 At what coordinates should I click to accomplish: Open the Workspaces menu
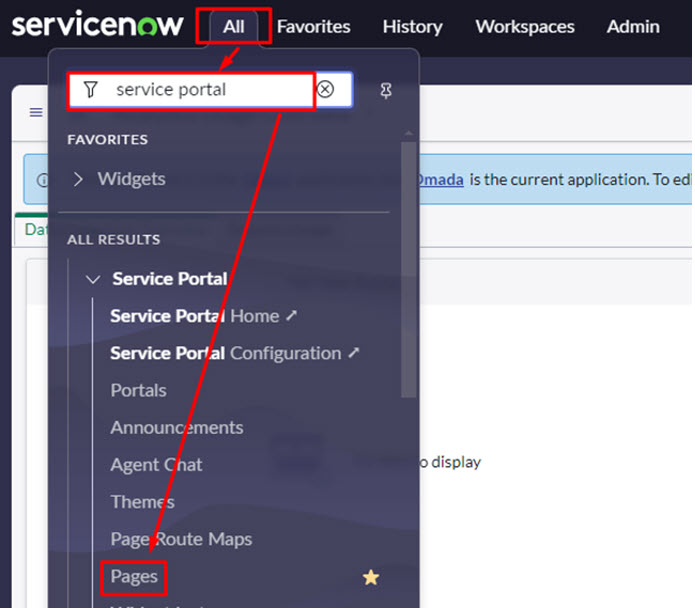pyautogui.click(x=525, y=27)
